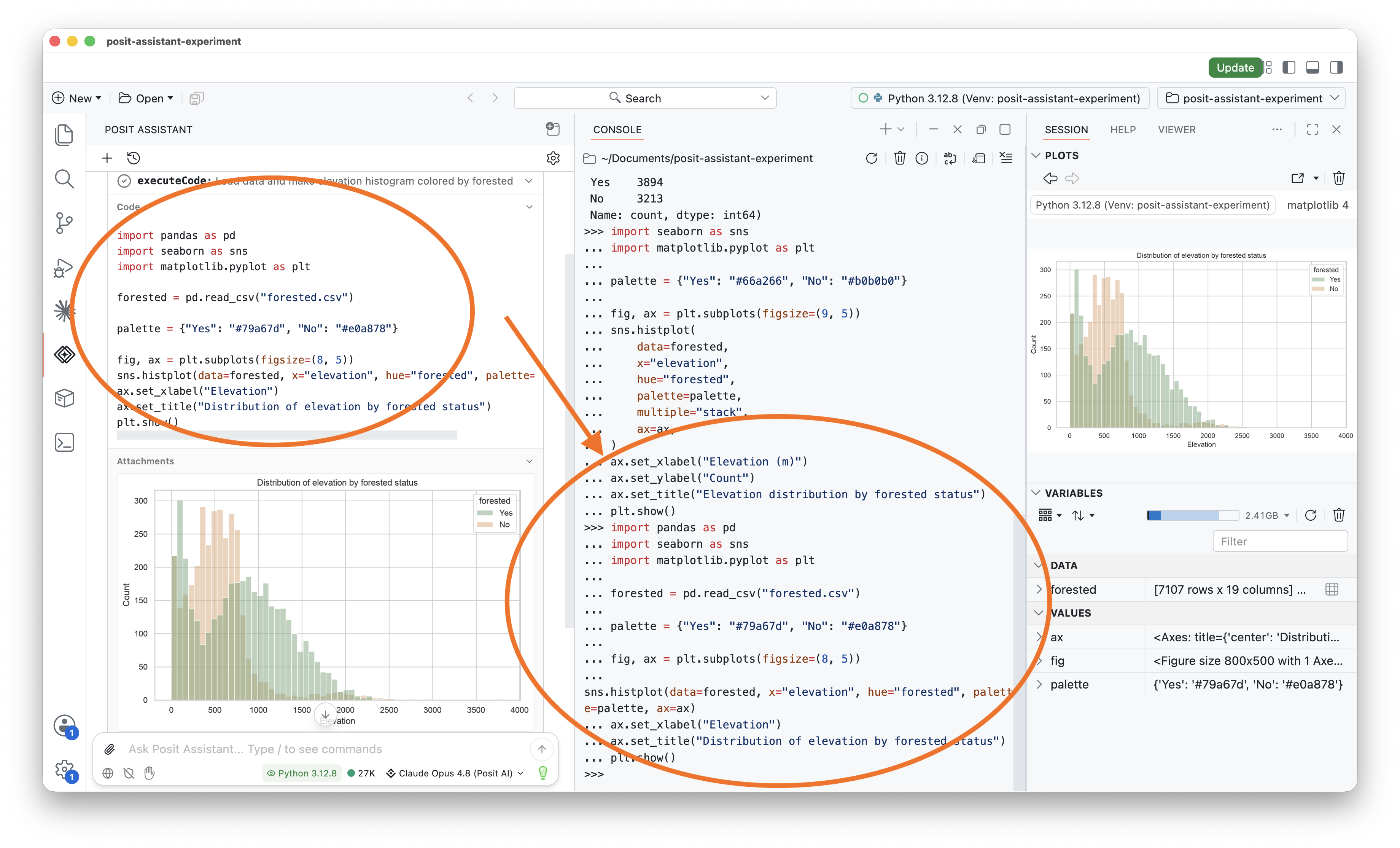Open the Accounts icon with badge

coord(65,726)
